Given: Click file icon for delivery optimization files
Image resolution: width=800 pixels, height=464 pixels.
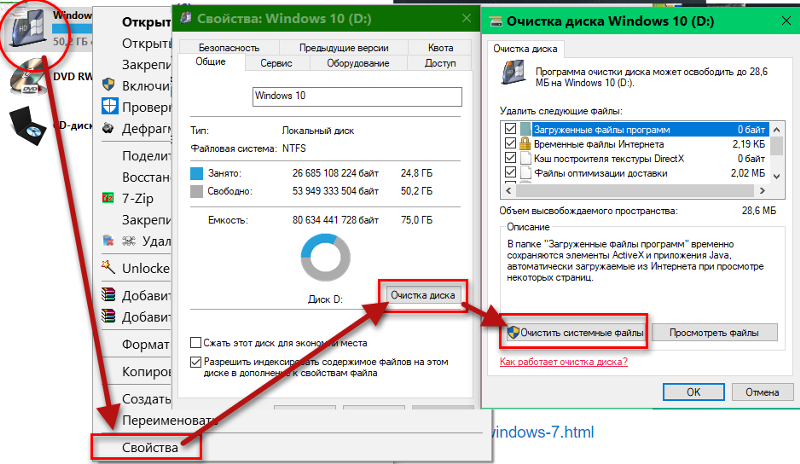Looking at the screenshot, I should (525, 173).
